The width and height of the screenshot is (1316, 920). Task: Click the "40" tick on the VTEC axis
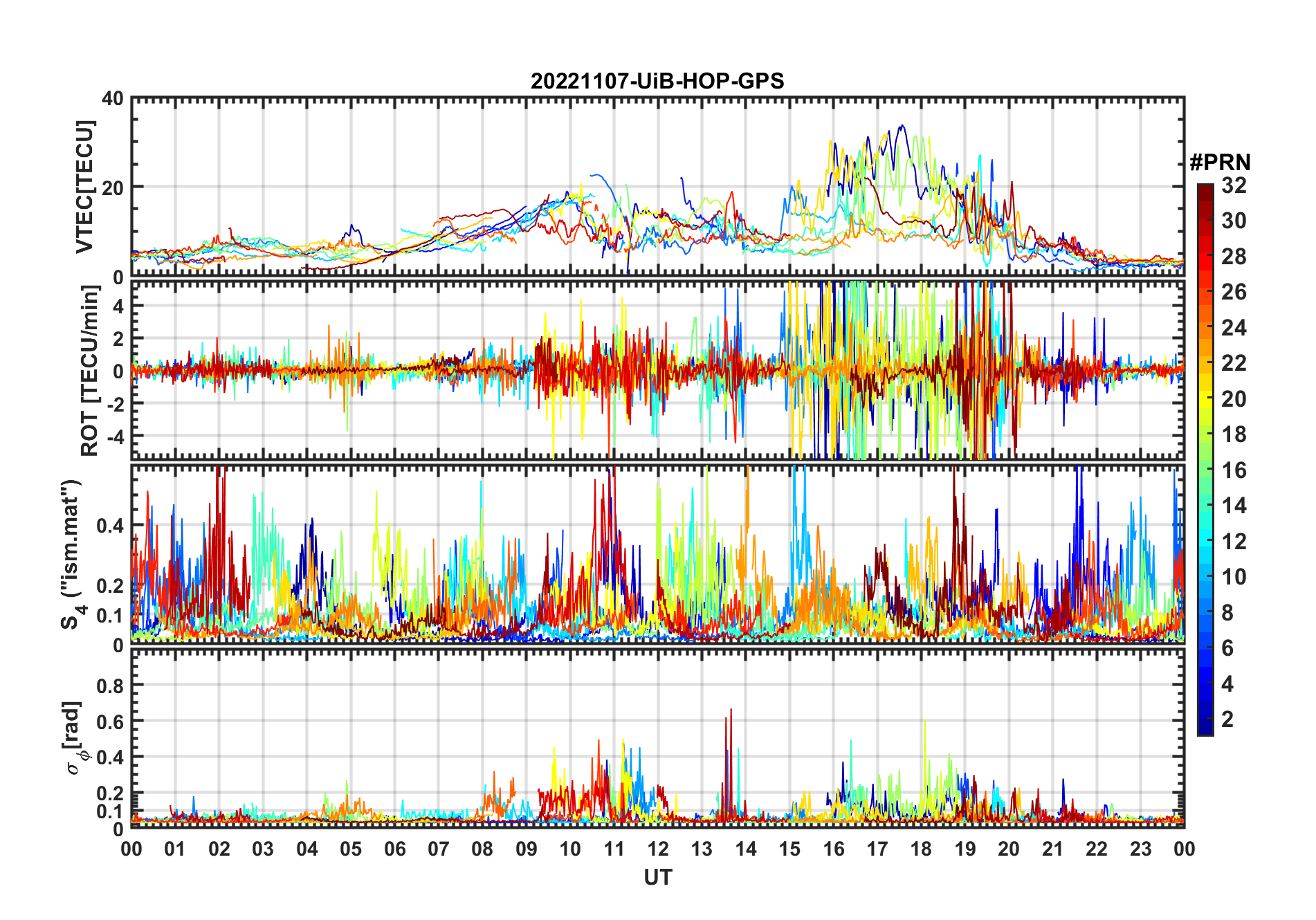[113, 99]
